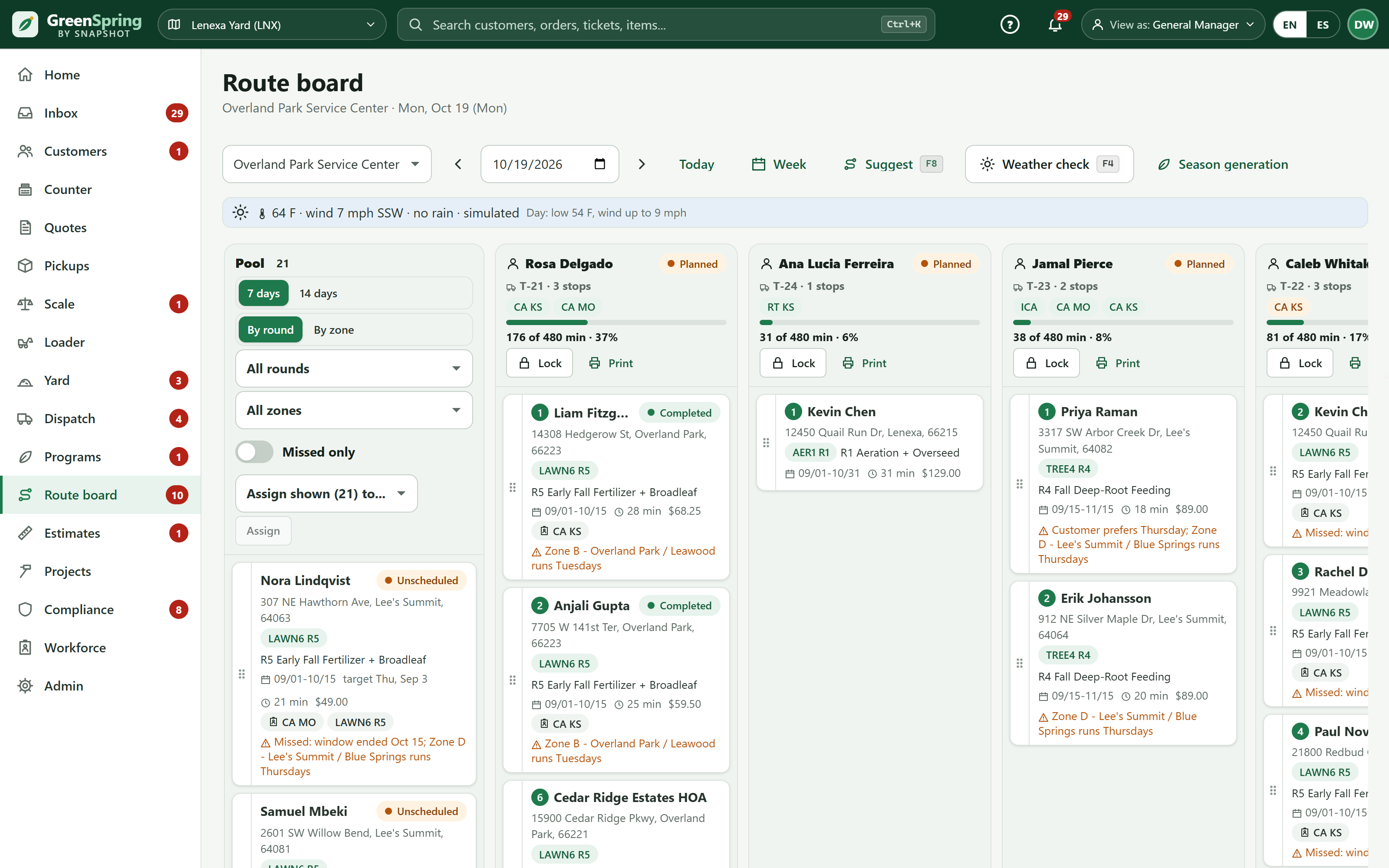Open the Lenexa Yard location dropdown
The width and height of the screenshot is (1389, 868).
271,25
